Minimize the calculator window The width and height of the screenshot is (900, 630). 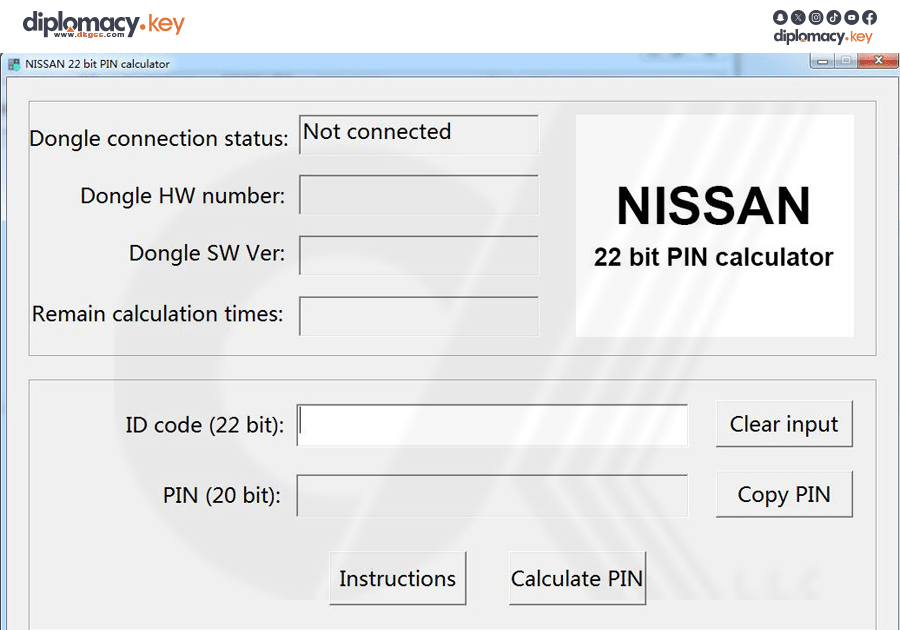click(x=822, y=60)
